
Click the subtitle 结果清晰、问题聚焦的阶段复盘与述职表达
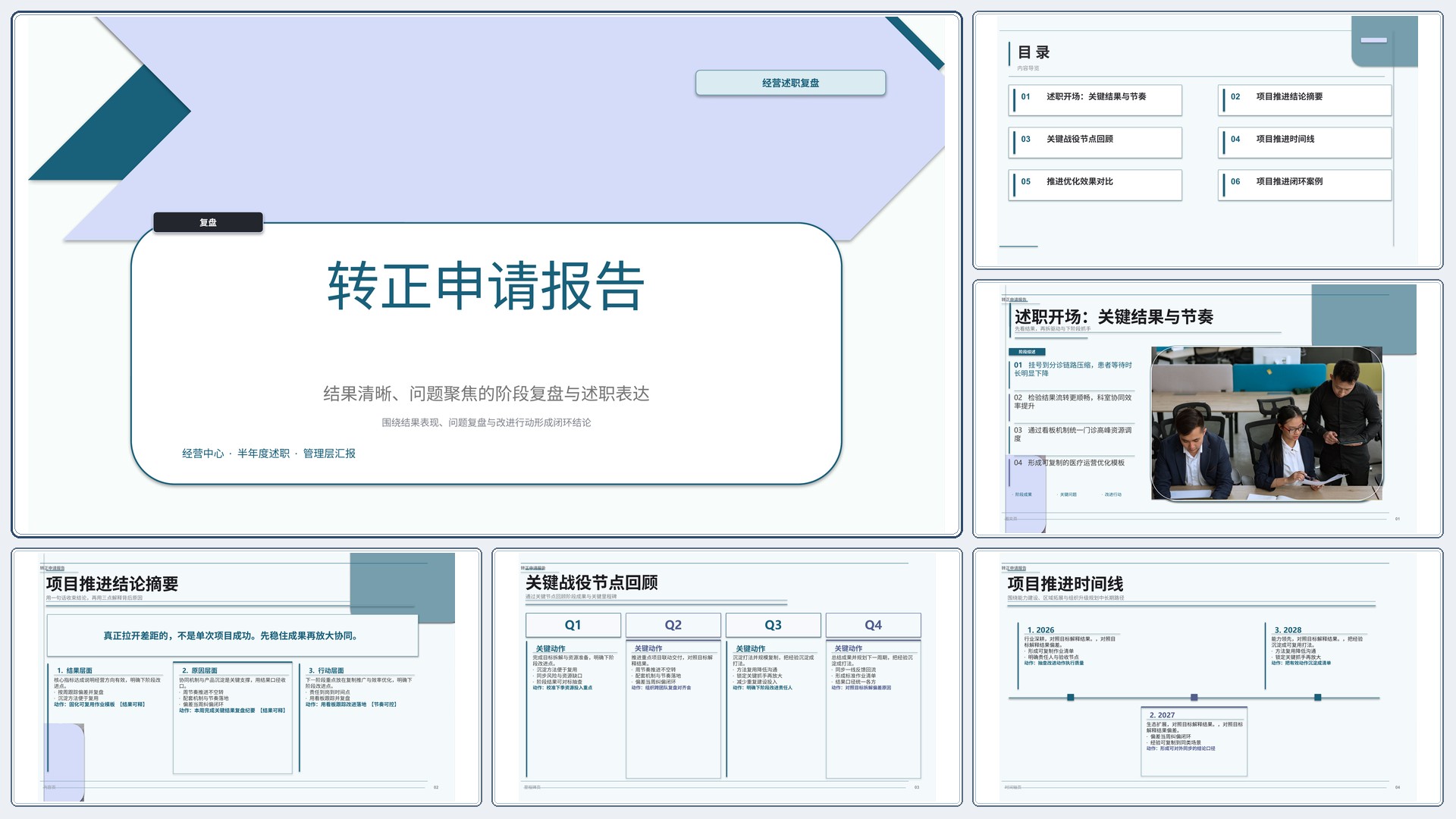click(486, 394)
